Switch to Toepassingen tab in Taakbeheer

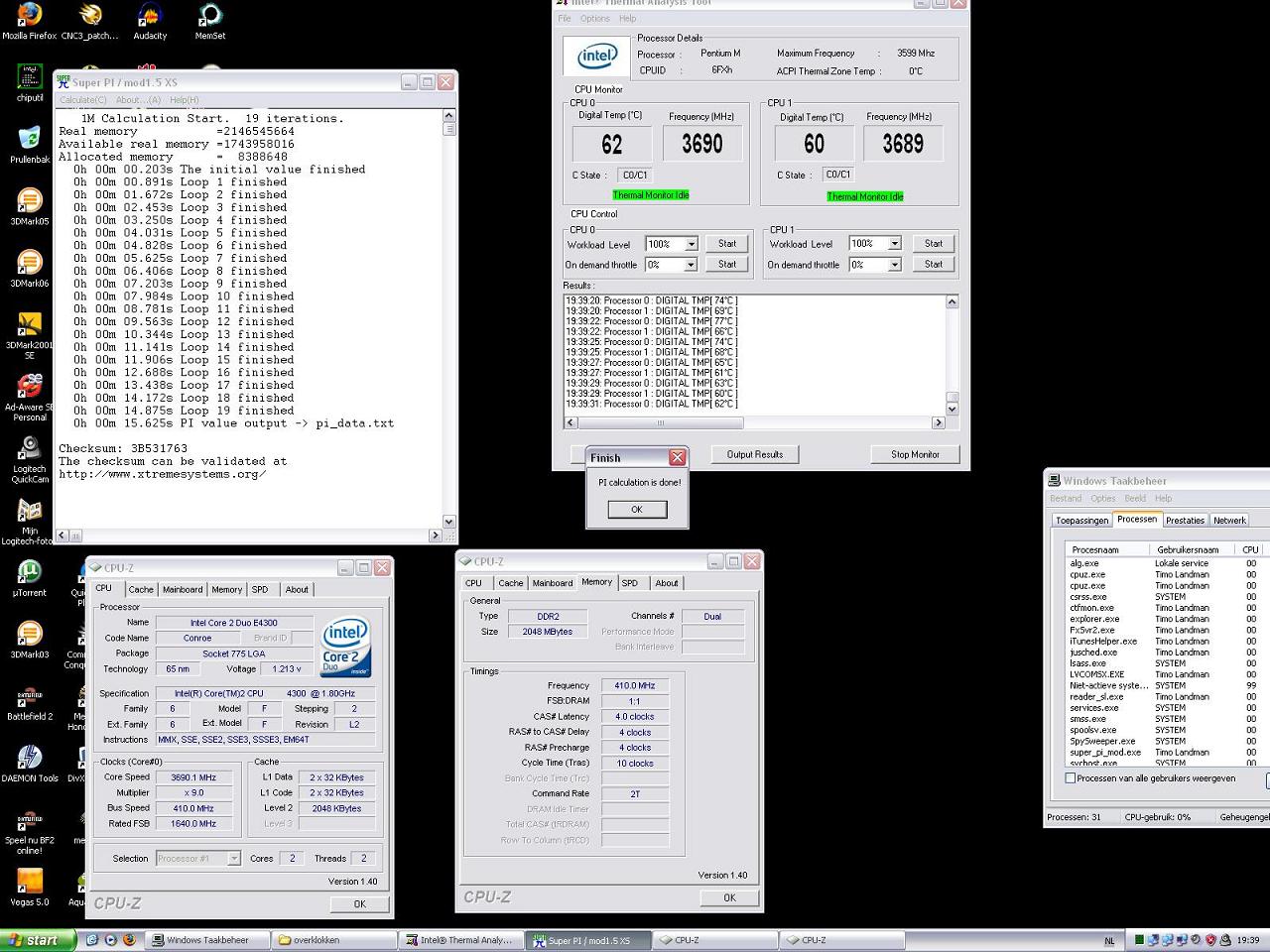pos(1081,521)
